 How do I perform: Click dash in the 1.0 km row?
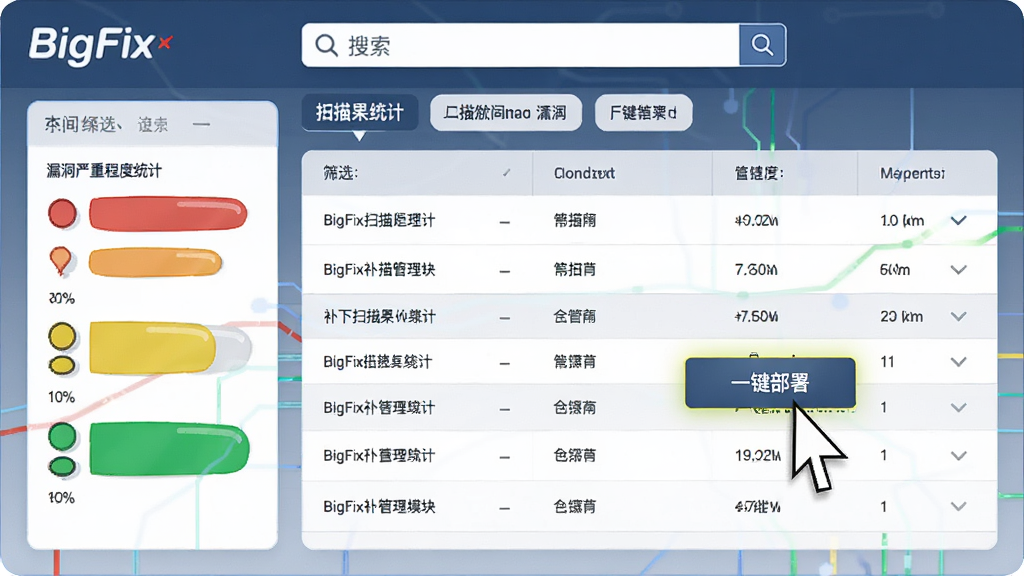(x=505, y=222)
